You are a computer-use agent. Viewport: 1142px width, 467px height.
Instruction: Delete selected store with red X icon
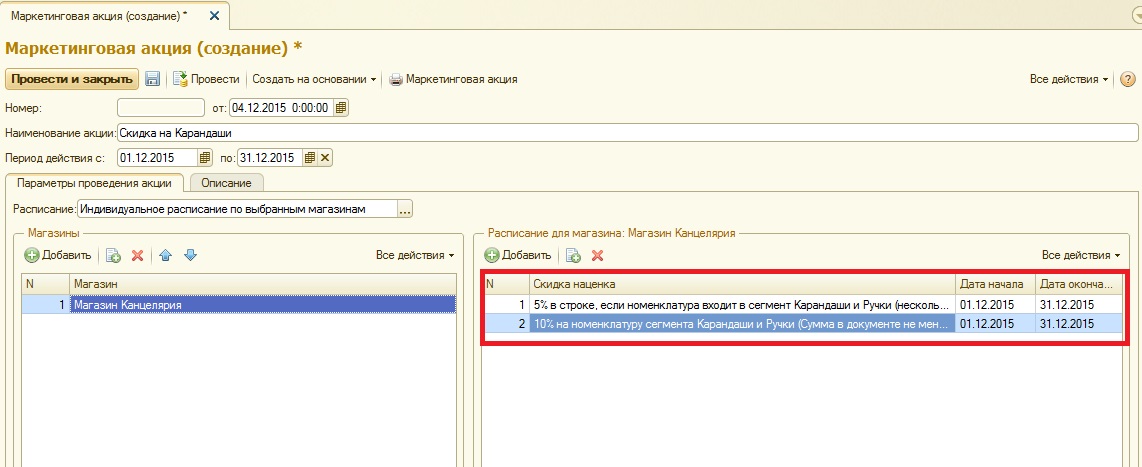click(x=138, y=255)
